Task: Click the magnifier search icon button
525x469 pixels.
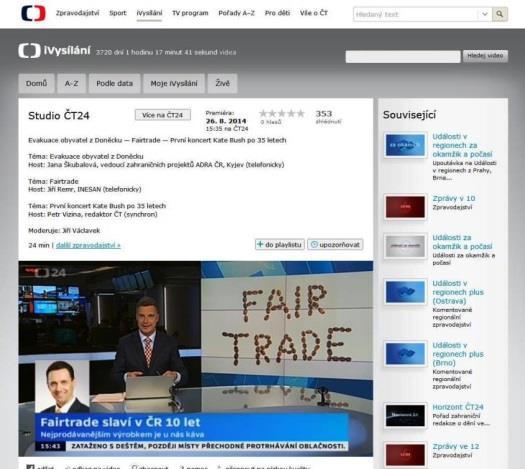Action: click(500, 14)
